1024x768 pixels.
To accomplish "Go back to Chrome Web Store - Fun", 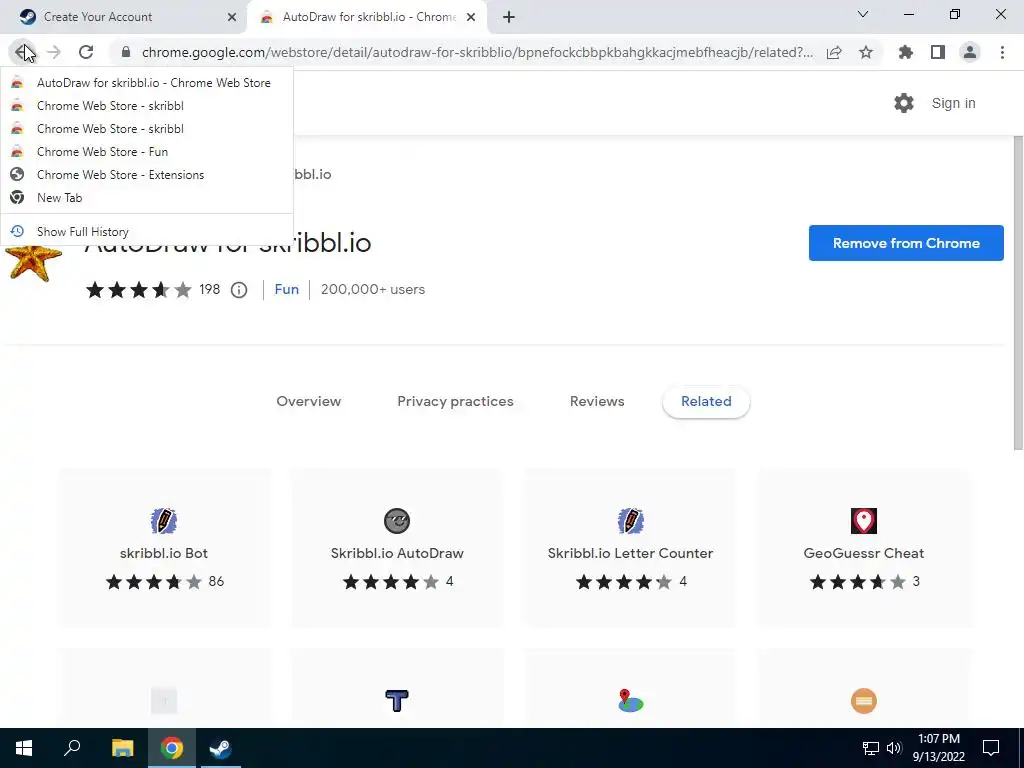I will [x=147, y=152].
